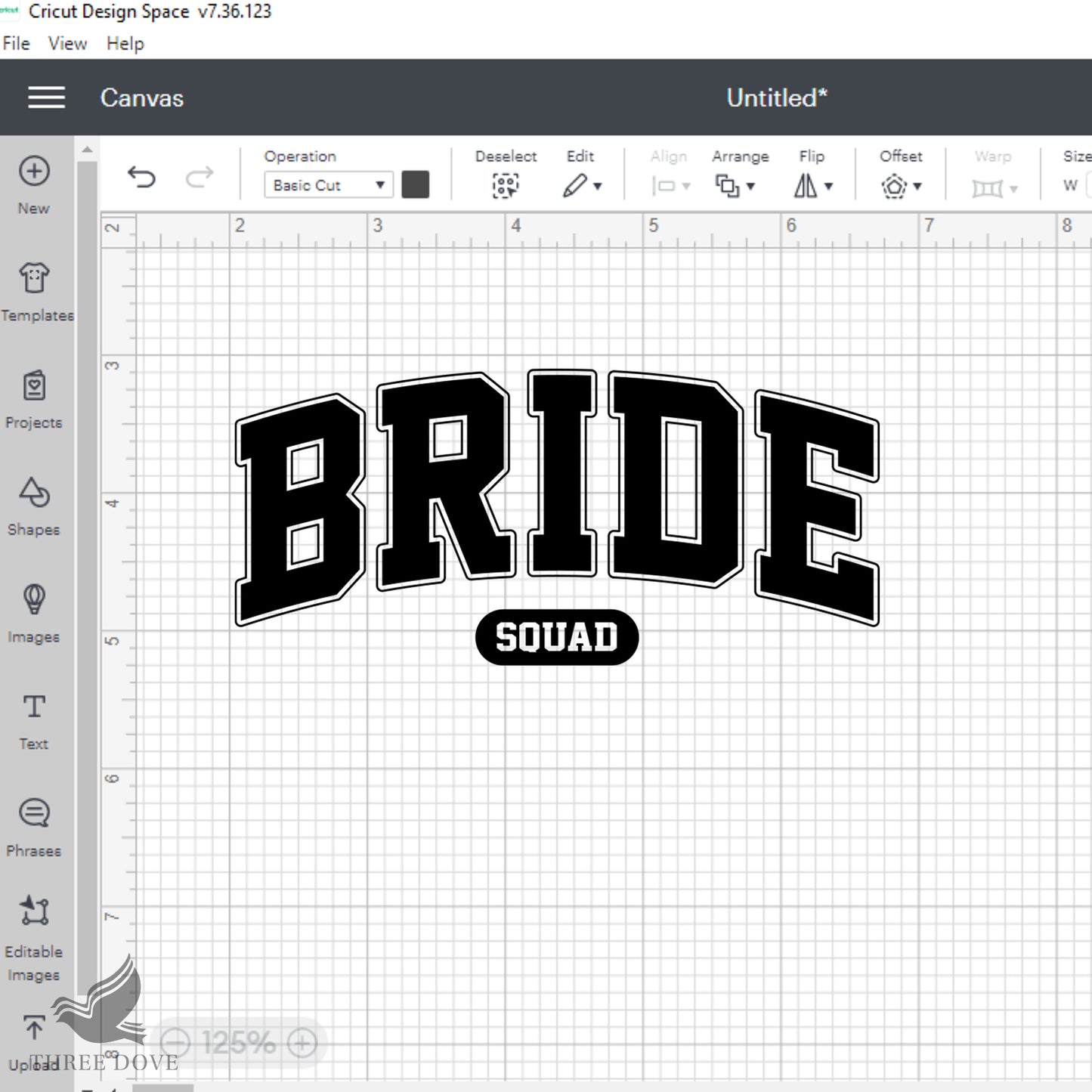Viewport: 1092px width, 1092px height.
Task: Click the Flip icon
Action: [806, 185]
